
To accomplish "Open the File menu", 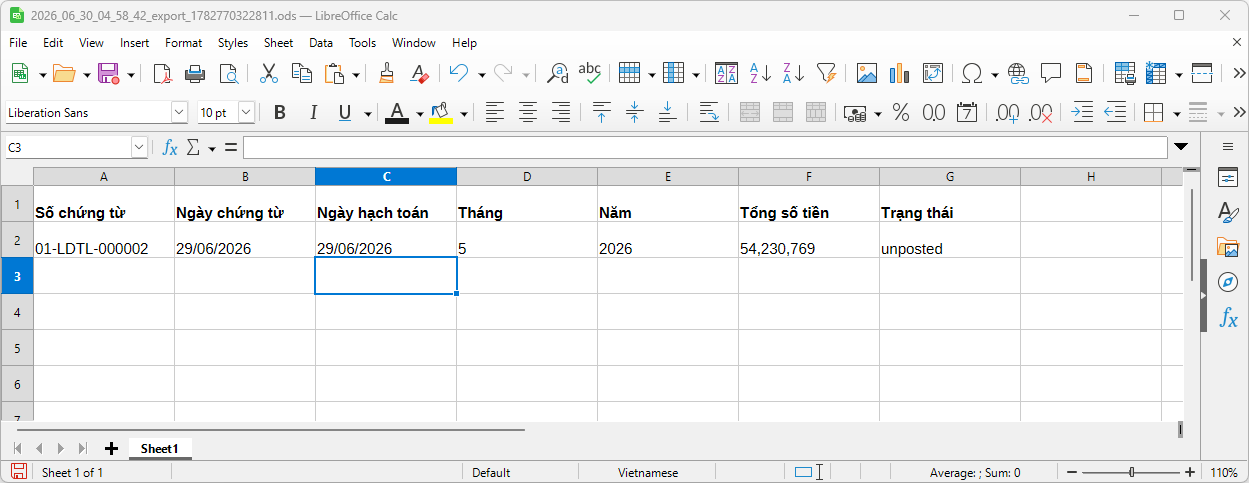I will click(x=18, y=43).
